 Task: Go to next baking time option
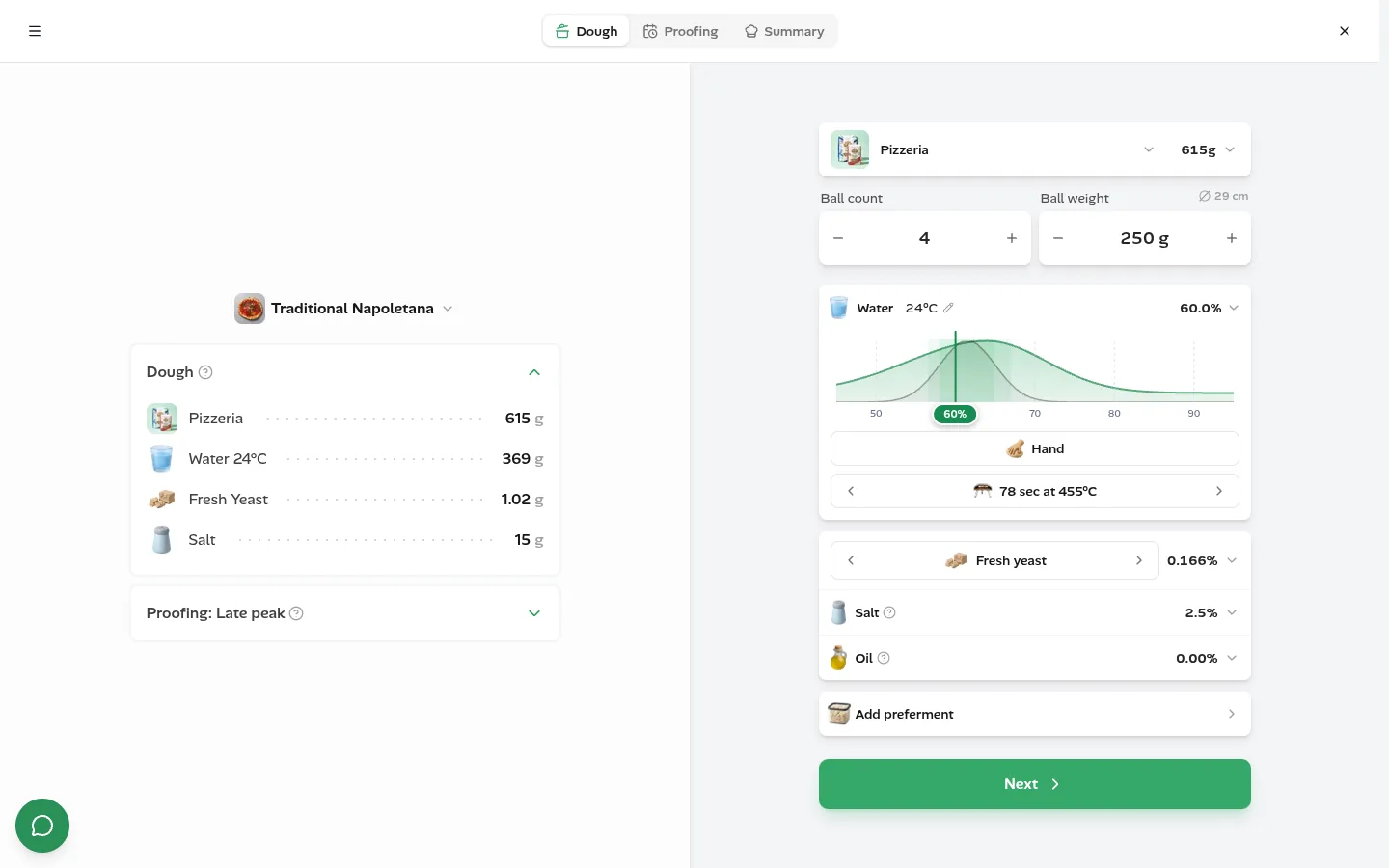coord(1219,491)
